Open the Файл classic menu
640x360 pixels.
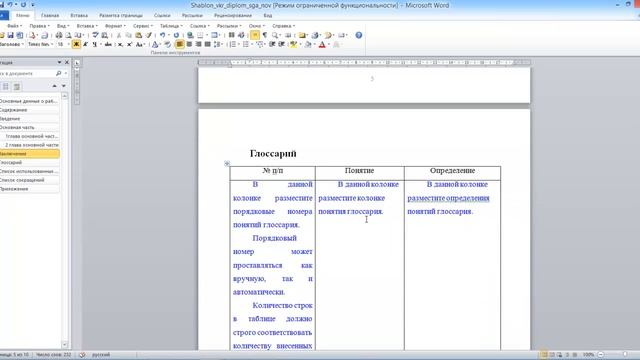[x=14, y=26]
